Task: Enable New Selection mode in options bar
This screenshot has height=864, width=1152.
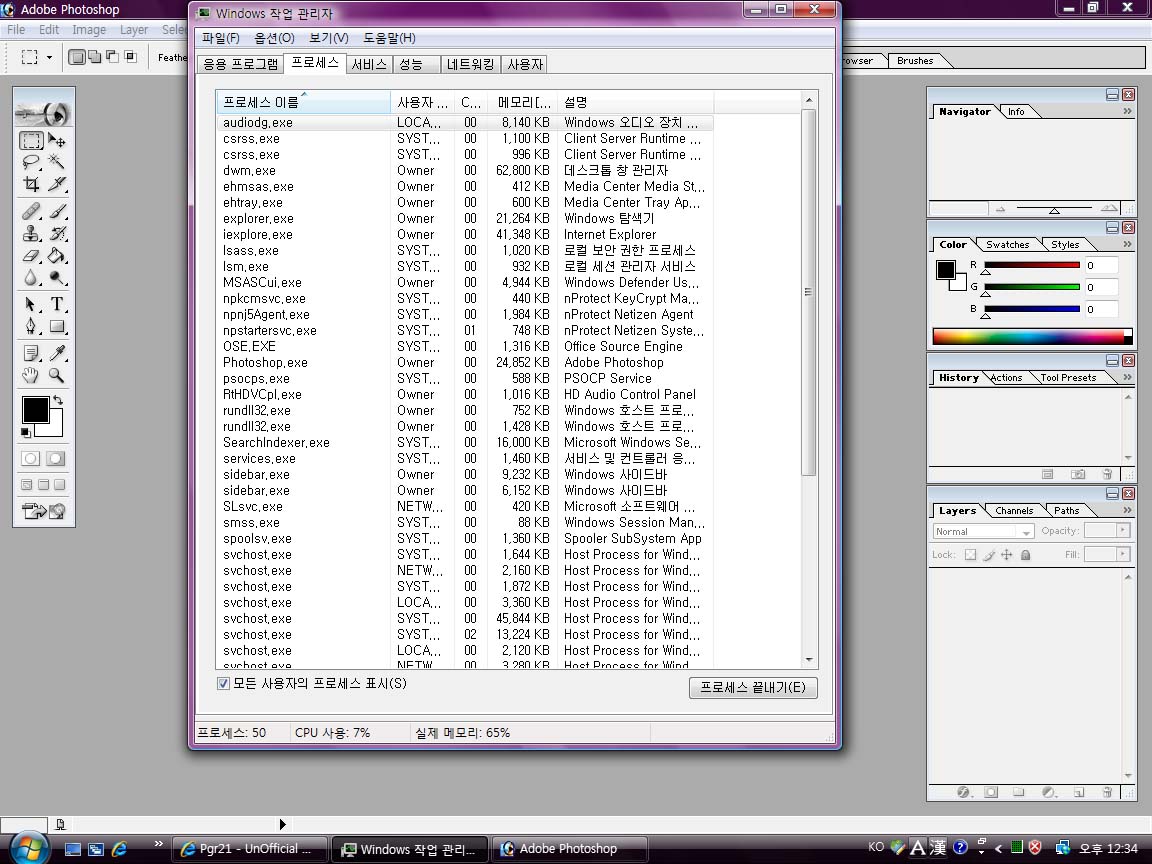Action: (x=76, y=57)
